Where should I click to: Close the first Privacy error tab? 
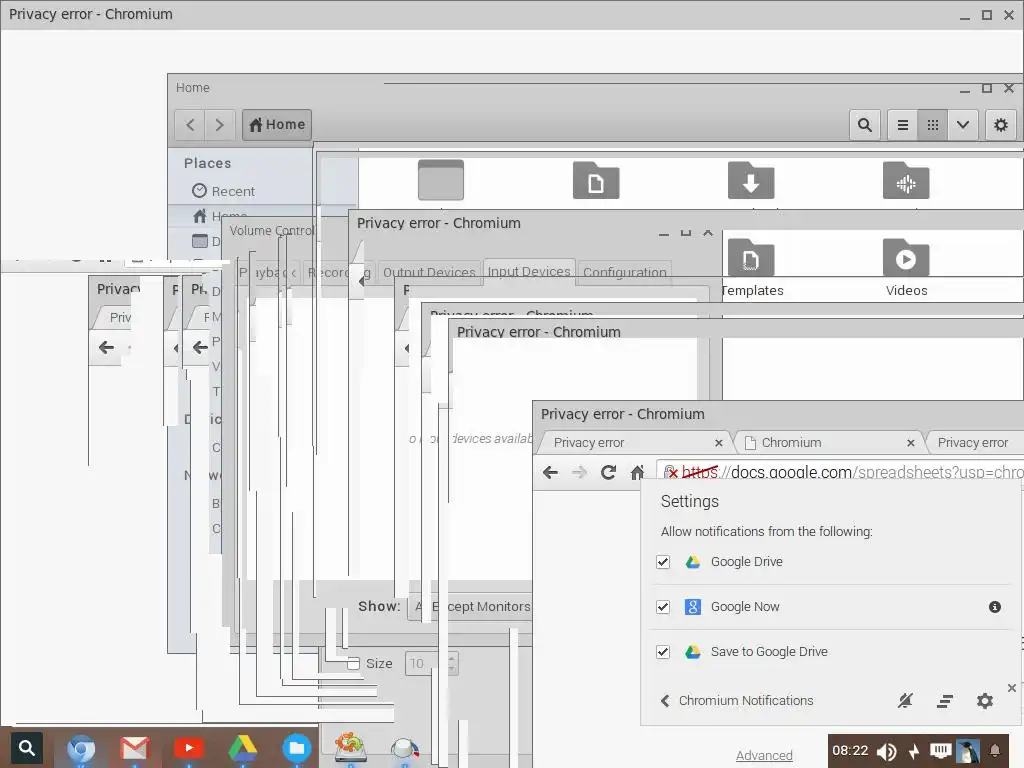tap(718, 443)
